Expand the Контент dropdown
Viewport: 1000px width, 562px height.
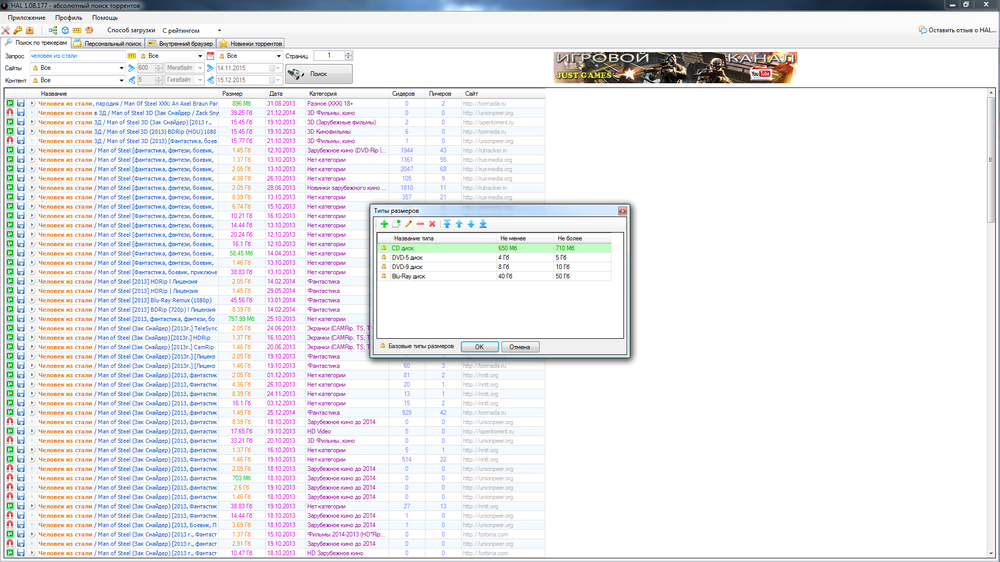(119, 79)
